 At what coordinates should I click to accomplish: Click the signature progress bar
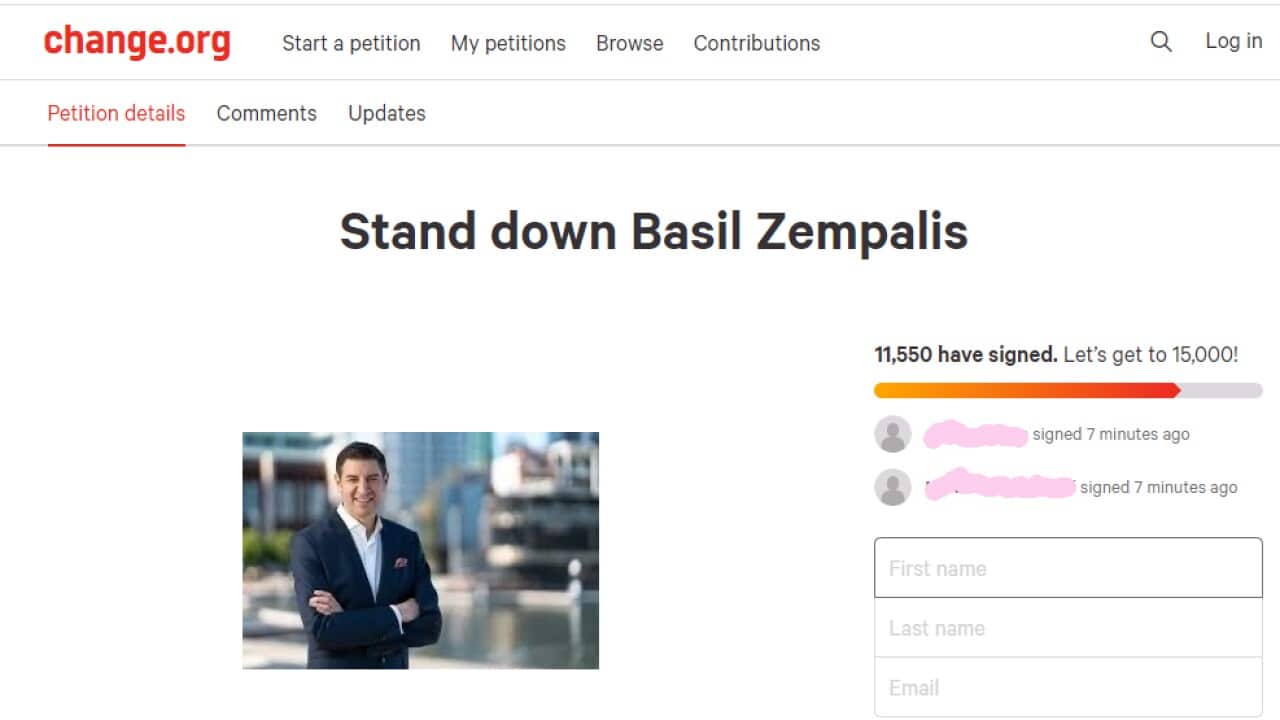[x=1067, y=390]
